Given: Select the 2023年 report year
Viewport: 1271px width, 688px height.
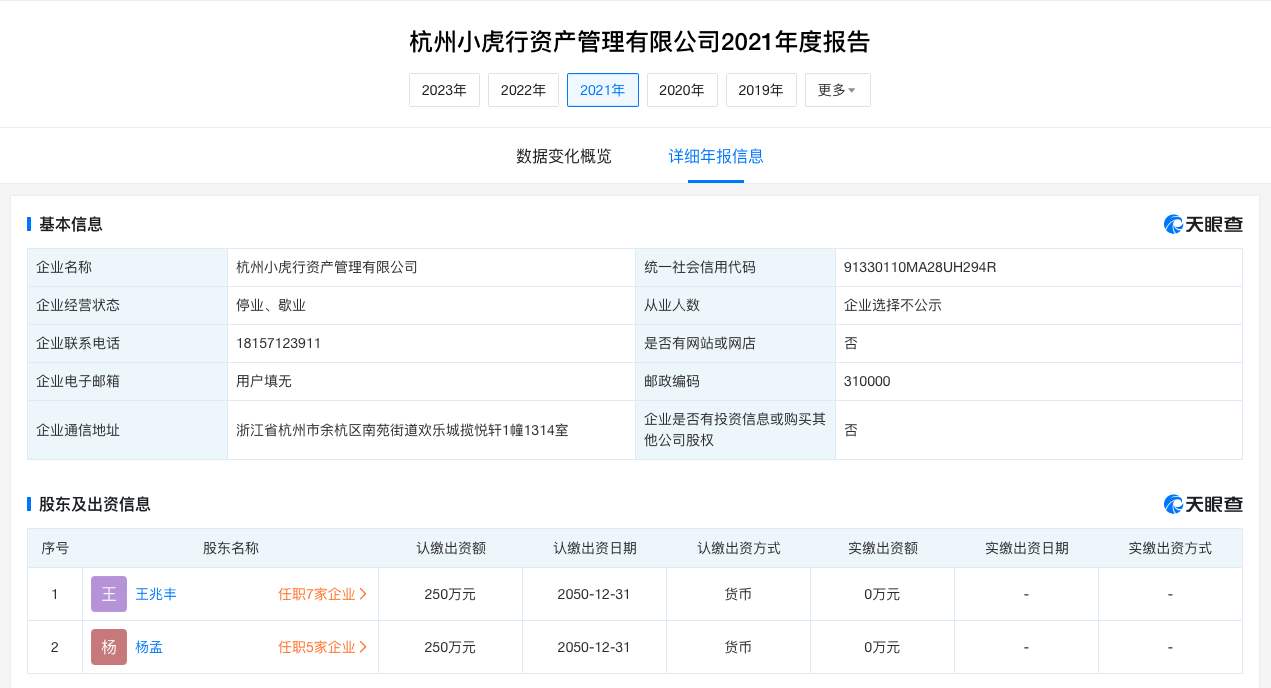Looking at the screenshot, I should click(x=444, y=90).
